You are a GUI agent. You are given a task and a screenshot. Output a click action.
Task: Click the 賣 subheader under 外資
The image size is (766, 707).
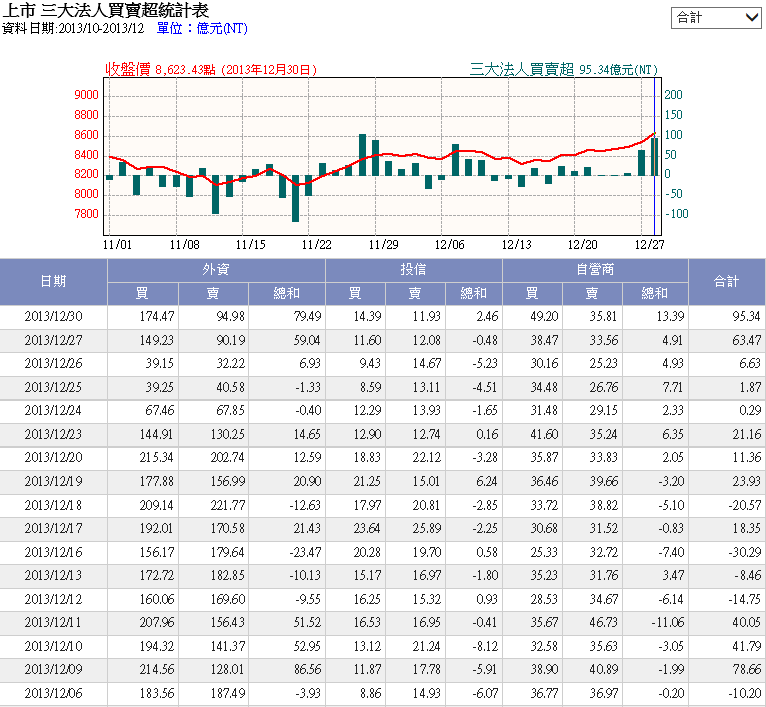[x=213, y=294]
